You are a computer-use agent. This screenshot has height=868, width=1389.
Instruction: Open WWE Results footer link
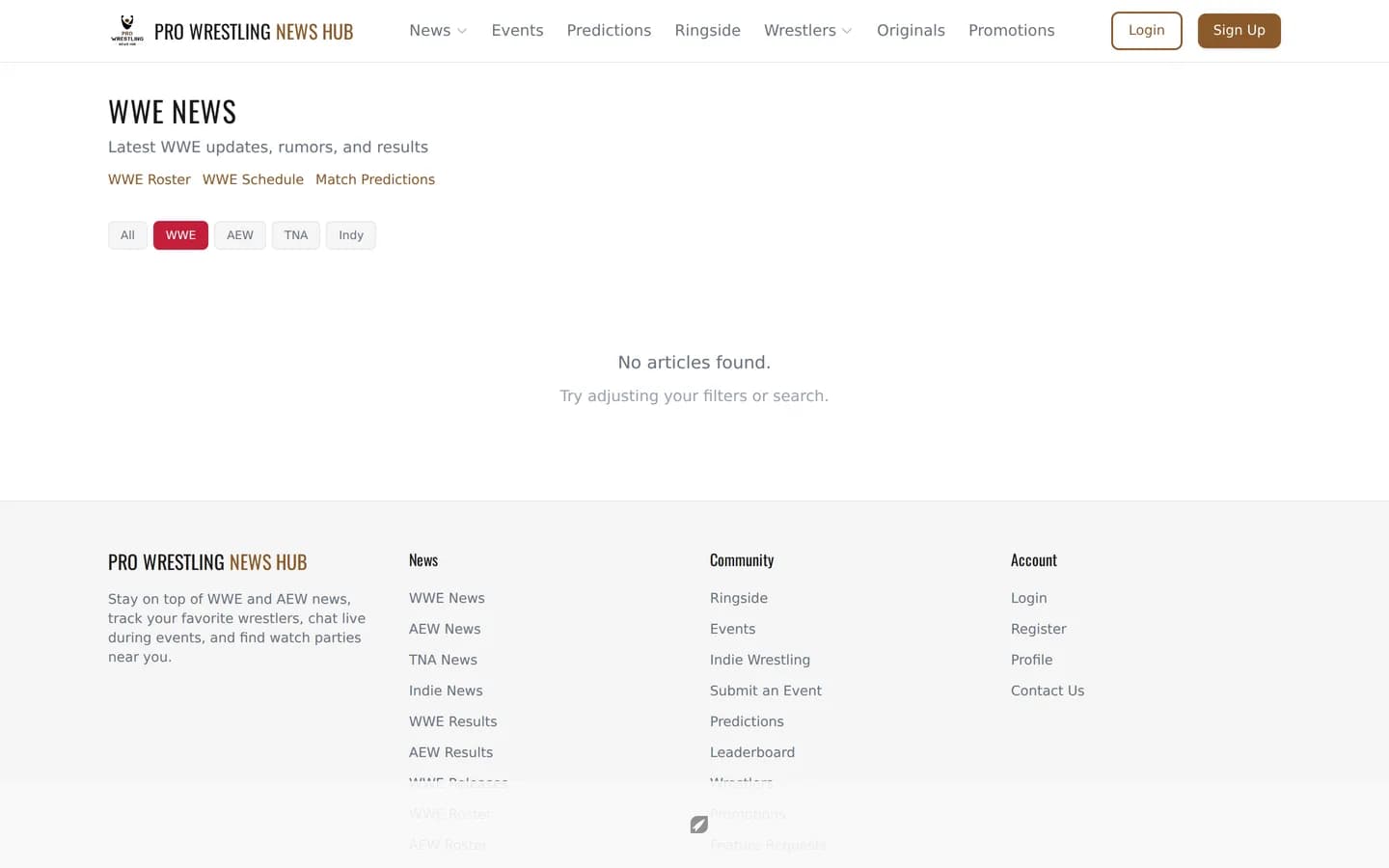pyautogui.click(x=453, y=721)
